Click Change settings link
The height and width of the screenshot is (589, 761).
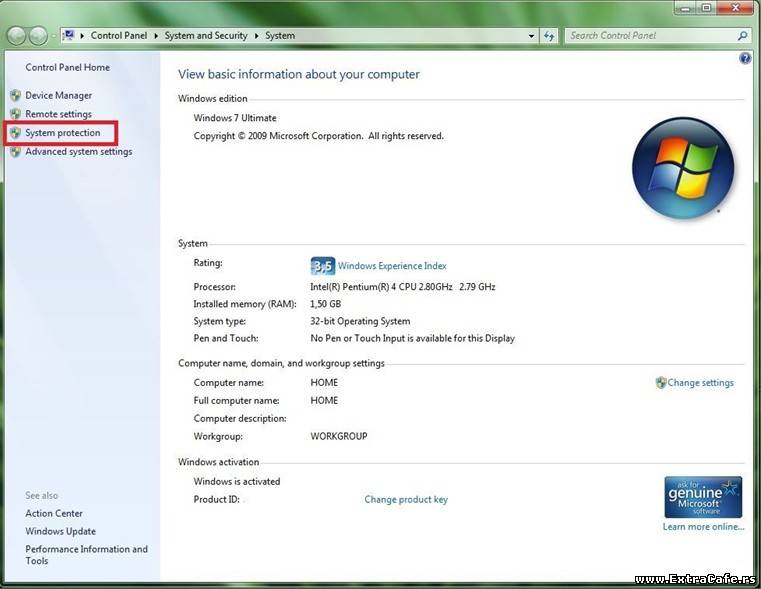pos(700,383)
